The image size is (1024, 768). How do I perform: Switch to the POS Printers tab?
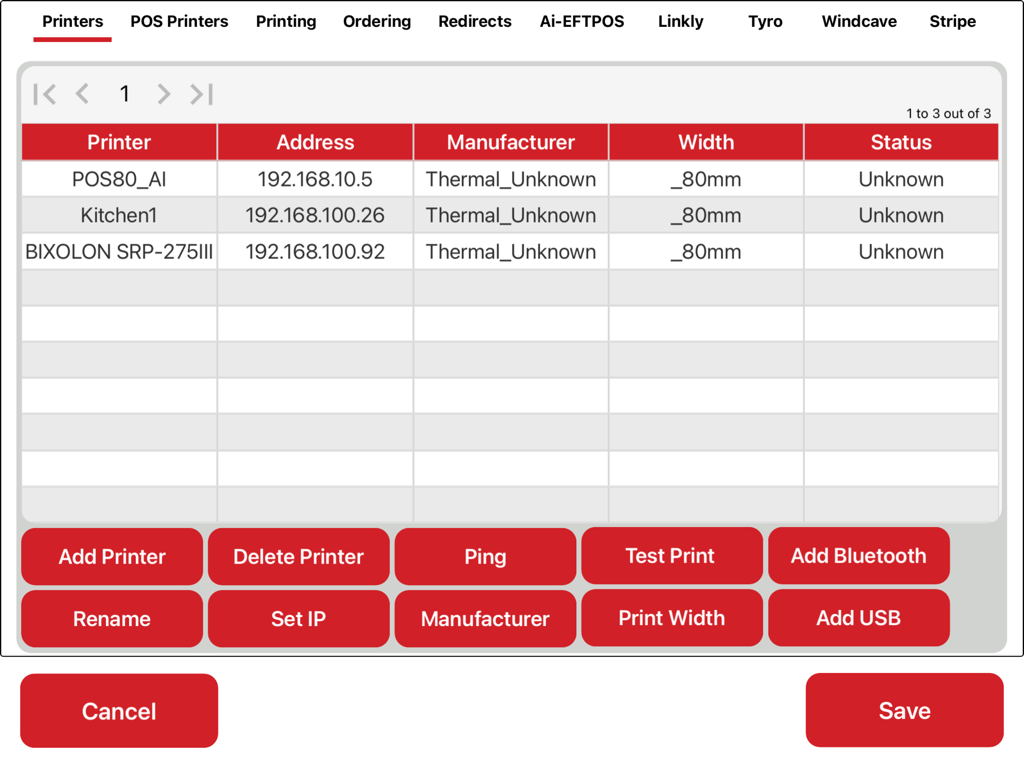click(x=179, y=21)
